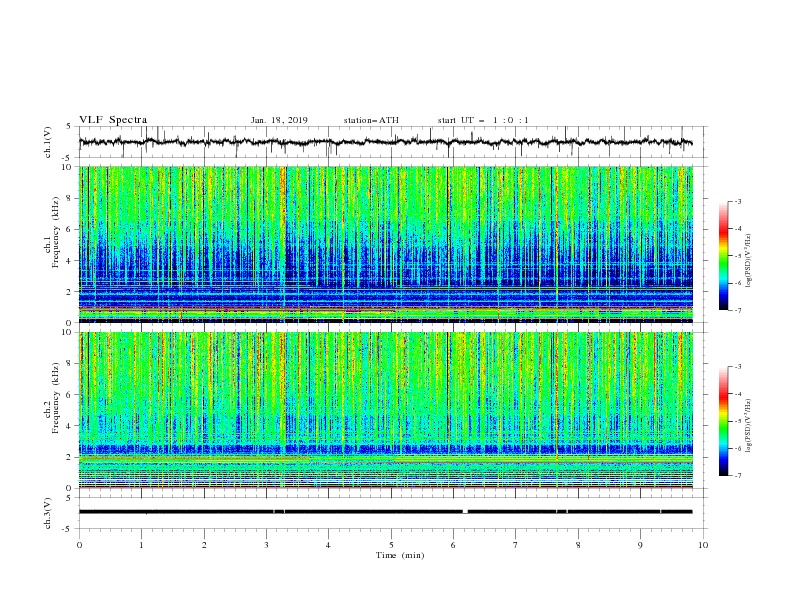Click the "10" tick on the time axis
The height and width of the screenshot is (612, 792).
click(x=703, y=545)
